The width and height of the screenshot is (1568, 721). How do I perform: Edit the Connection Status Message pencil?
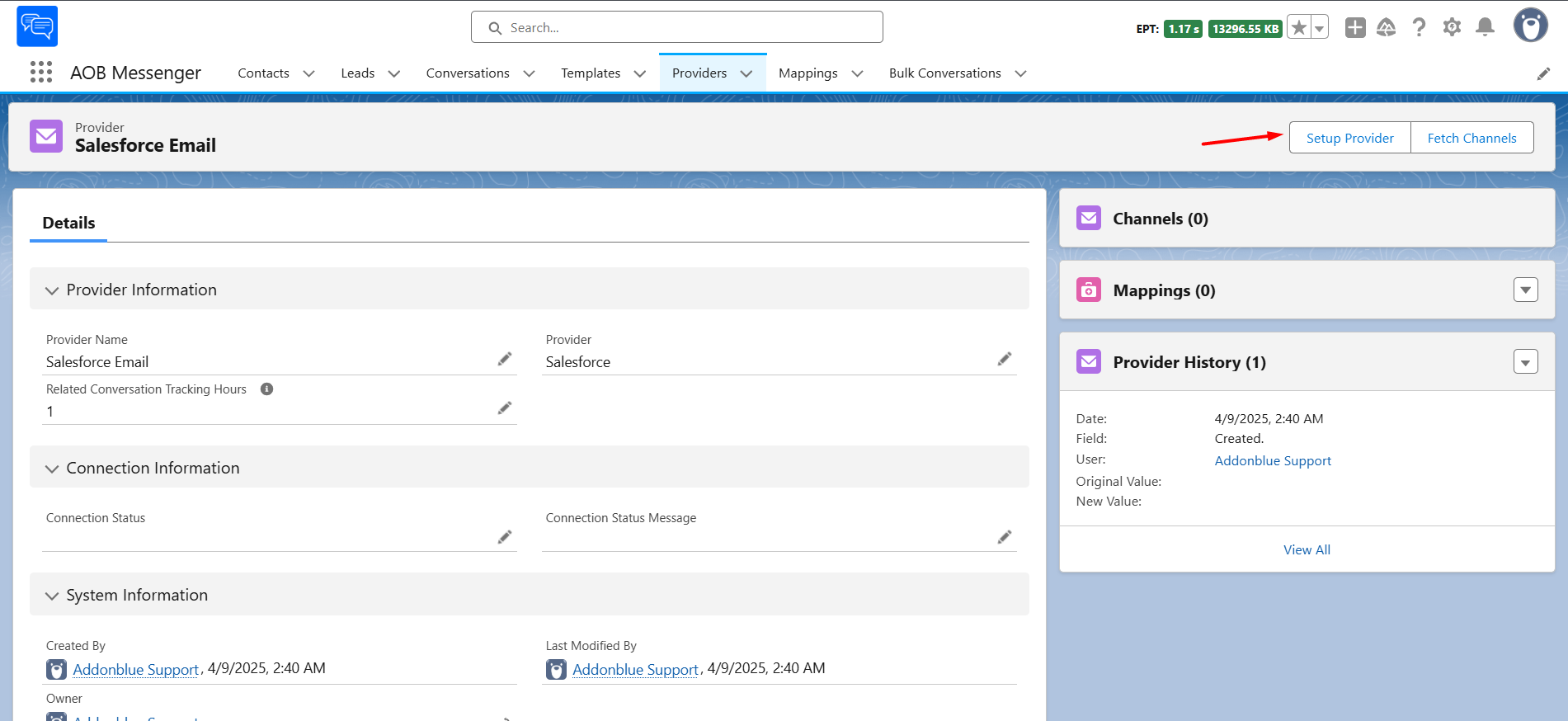(1005, 537)
